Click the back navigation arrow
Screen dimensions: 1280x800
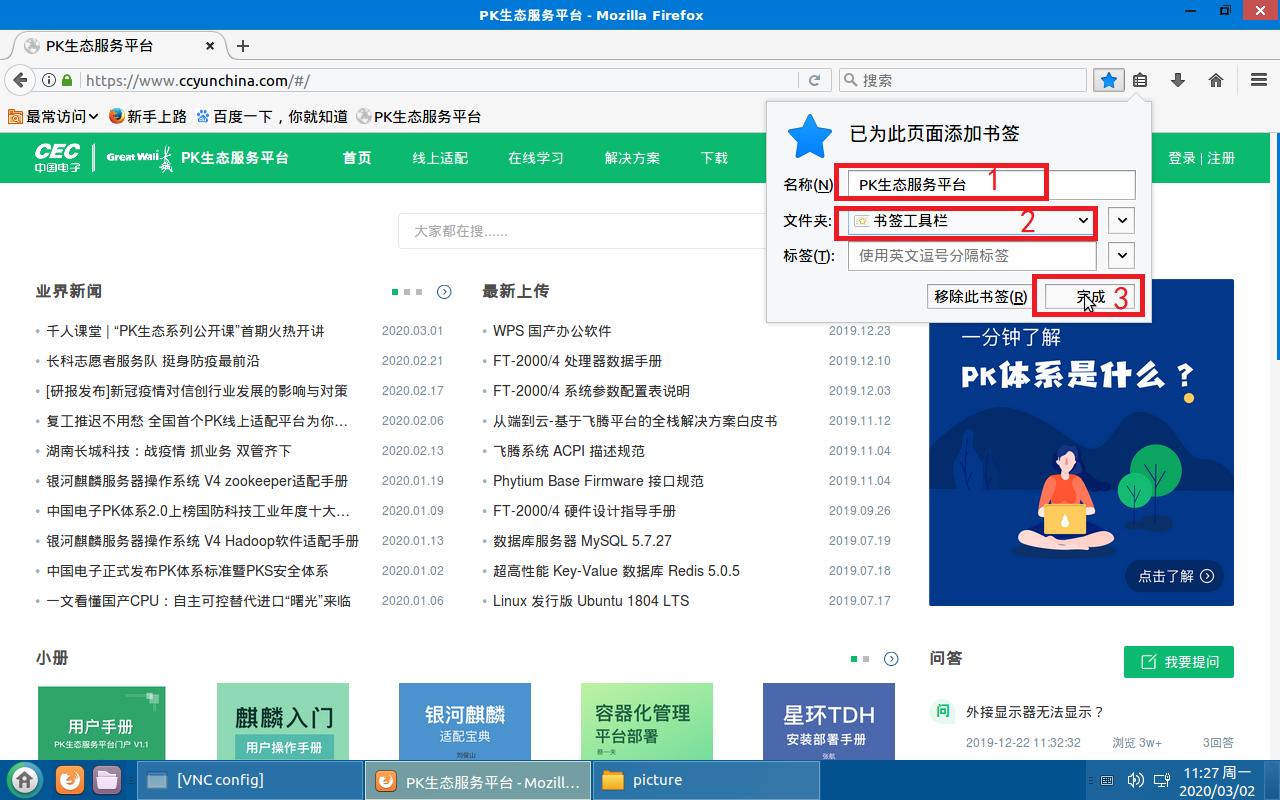[x=18, y=79]
